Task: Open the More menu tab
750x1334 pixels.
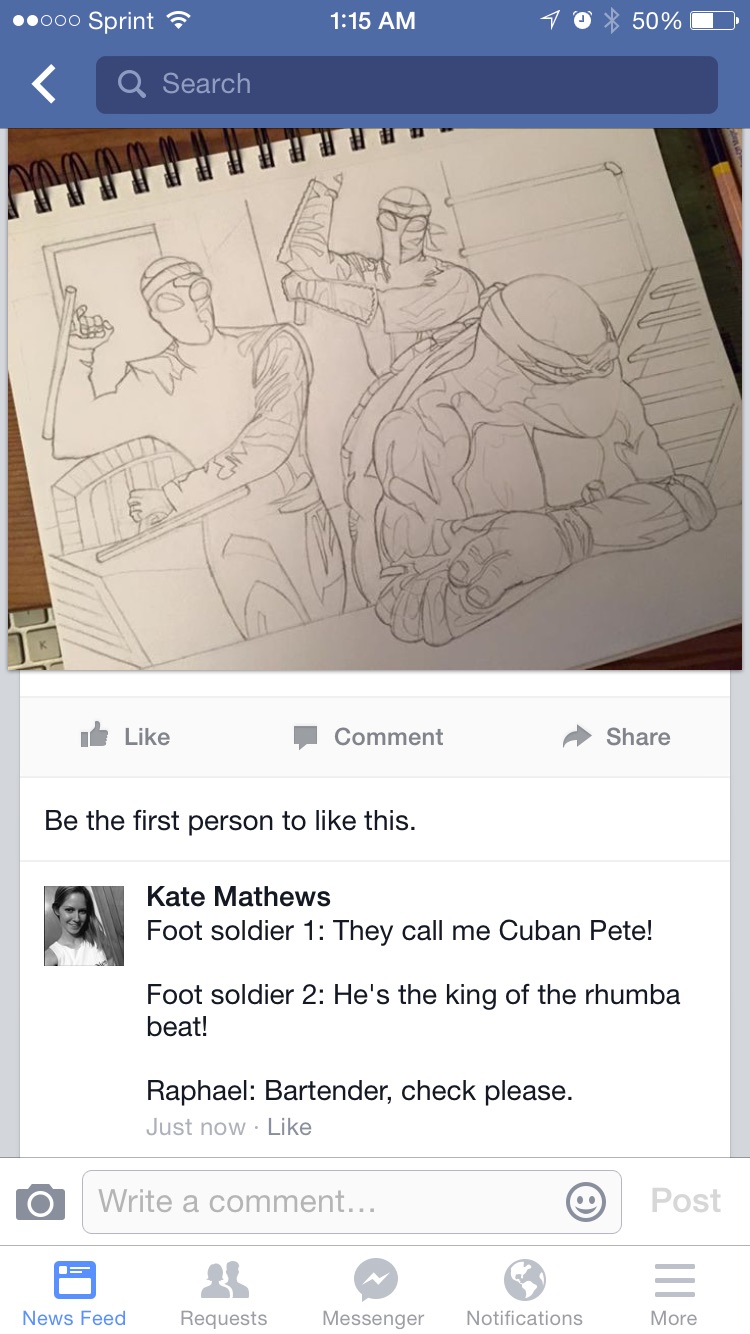Action: click(674, 1290)
